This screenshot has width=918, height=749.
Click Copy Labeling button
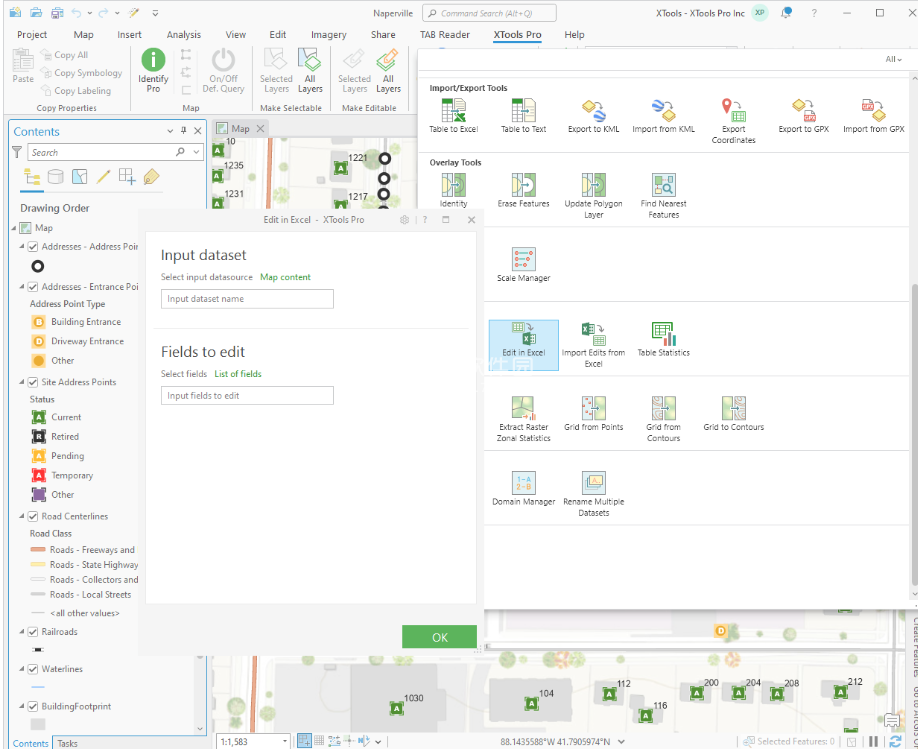point(76,91)
